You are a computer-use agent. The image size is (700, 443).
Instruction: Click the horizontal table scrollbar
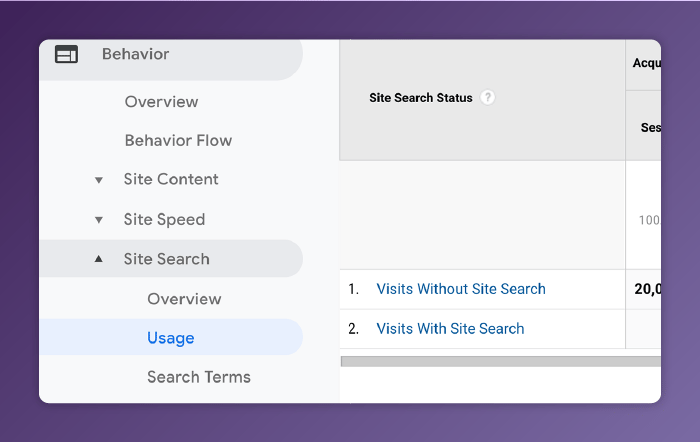coord(500,361)
